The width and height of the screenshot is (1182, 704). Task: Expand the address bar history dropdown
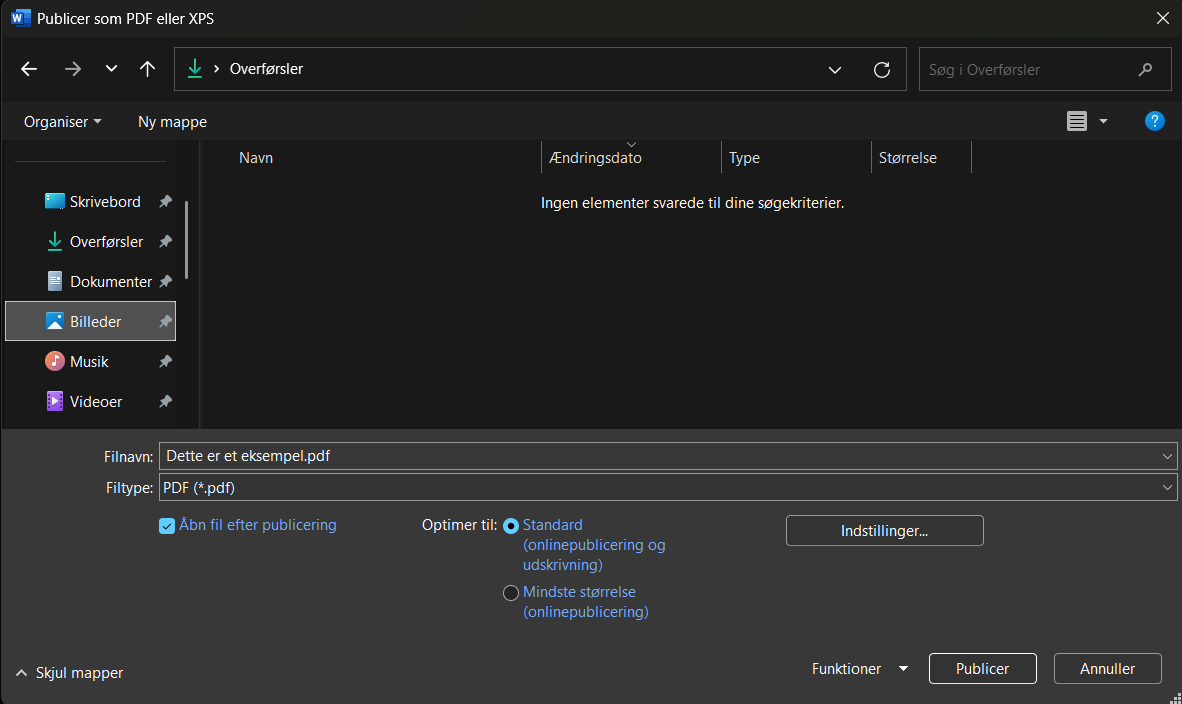[834, 69]
